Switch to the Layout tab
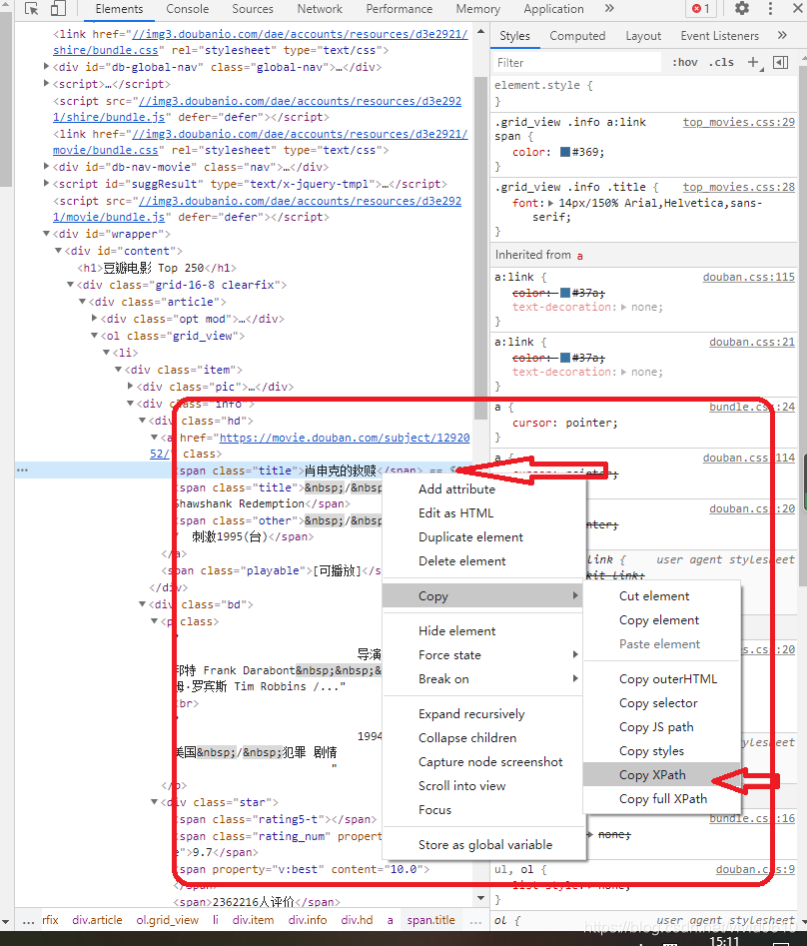The image size is (807, 946). tap(643, 36)
